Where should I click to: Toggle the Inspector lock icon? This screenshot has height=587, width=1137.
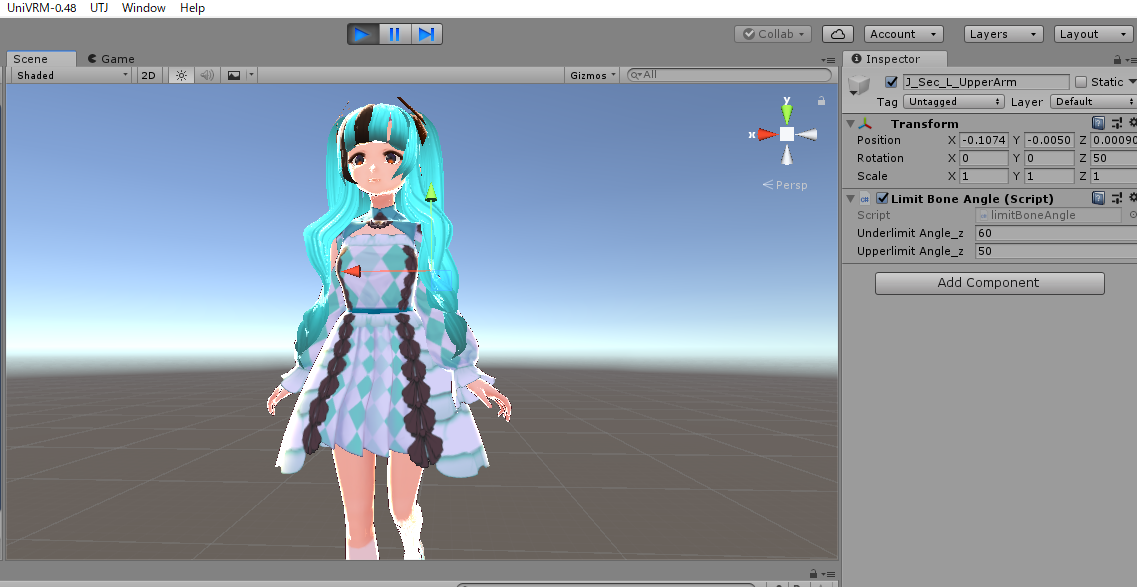pyautogui.click(x=1117, y=59)
